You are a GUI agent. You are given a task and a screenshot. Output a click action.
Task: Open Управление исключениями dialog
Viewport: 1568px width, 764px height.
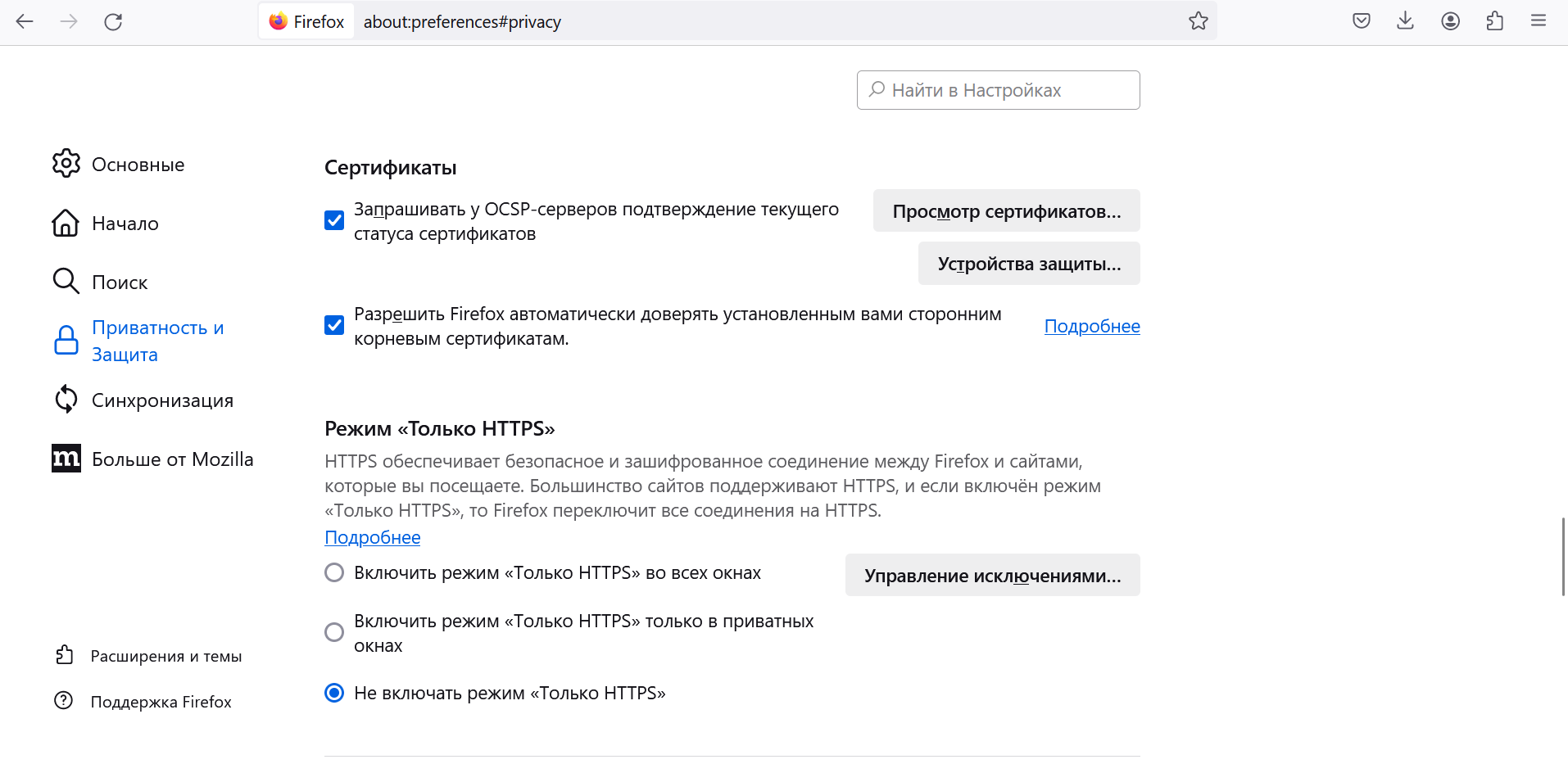pos(992,576)
